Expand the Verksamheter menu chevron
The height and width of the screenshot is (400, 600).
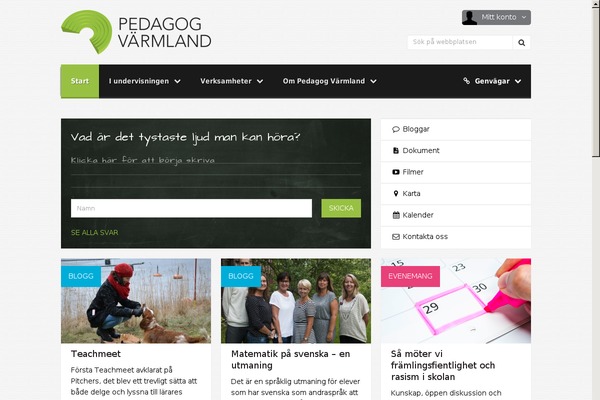click(260, 81)
